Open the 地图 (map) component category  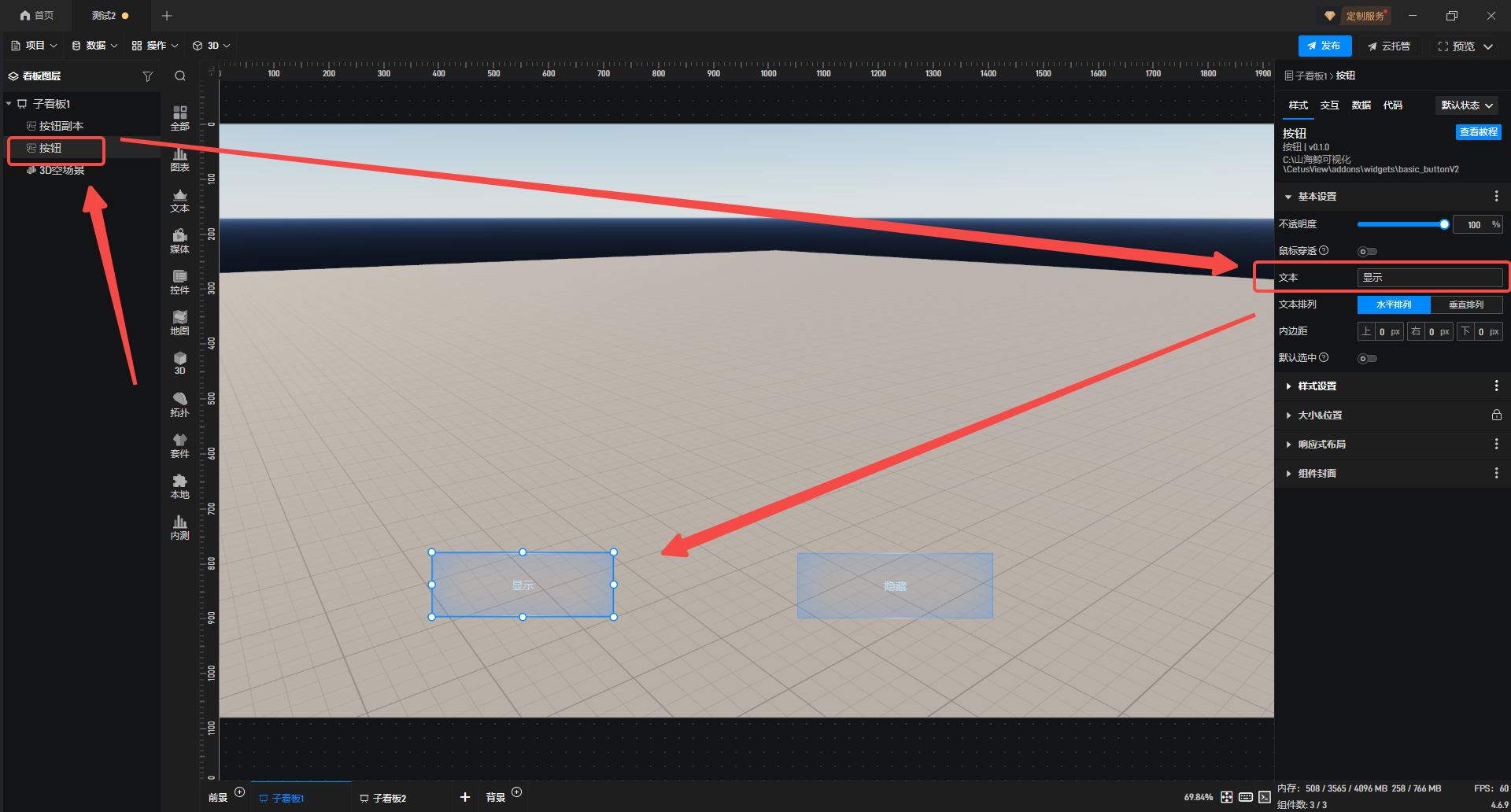[x=179, y=323]
